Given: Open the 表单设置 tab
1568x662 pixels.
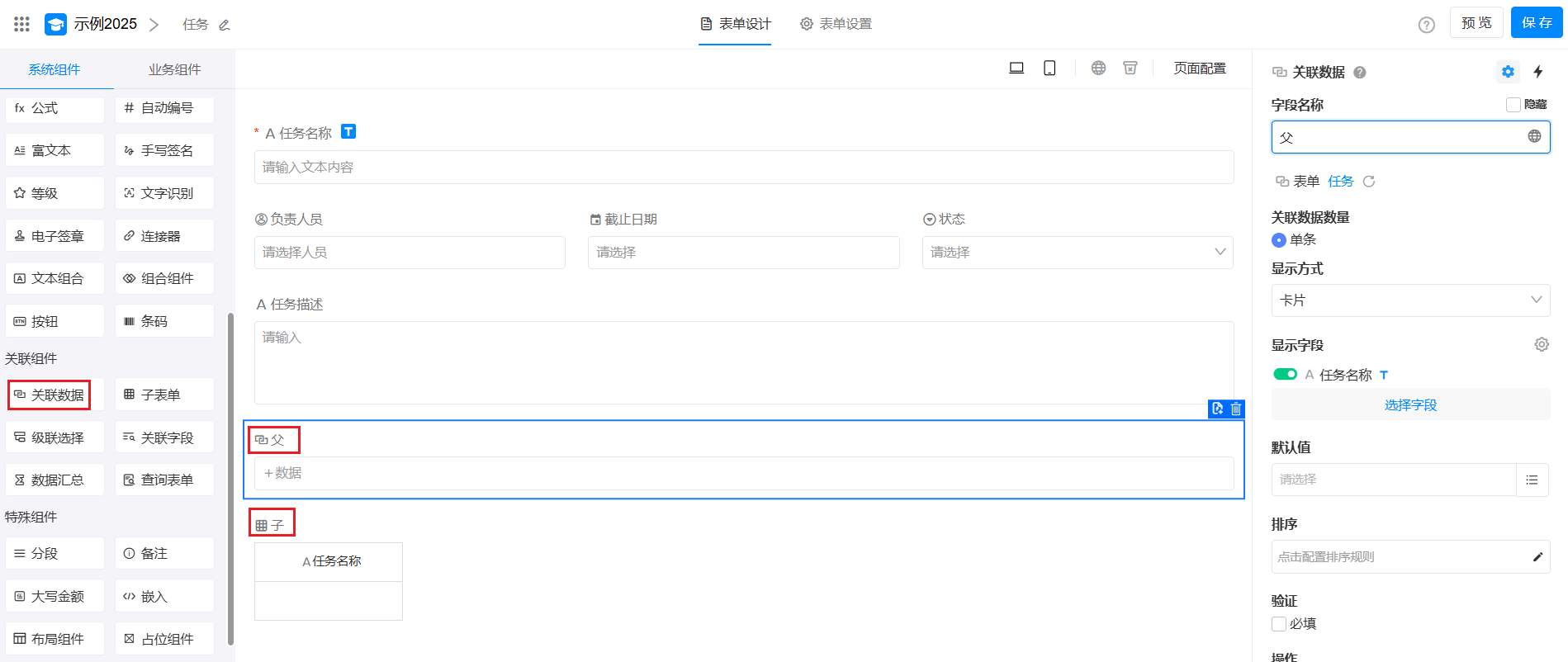Looking at the screenshot, I should pyautogui.click(x=836, y=24).
